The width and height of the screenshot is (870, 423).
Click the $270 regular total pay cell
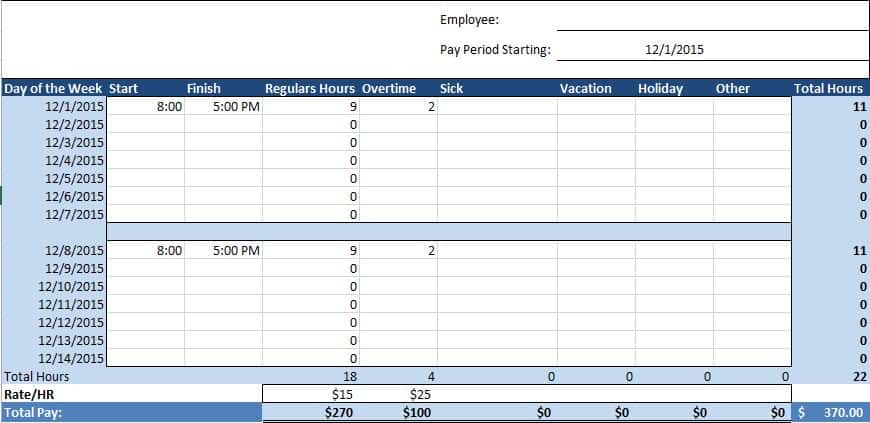[310, 412]
